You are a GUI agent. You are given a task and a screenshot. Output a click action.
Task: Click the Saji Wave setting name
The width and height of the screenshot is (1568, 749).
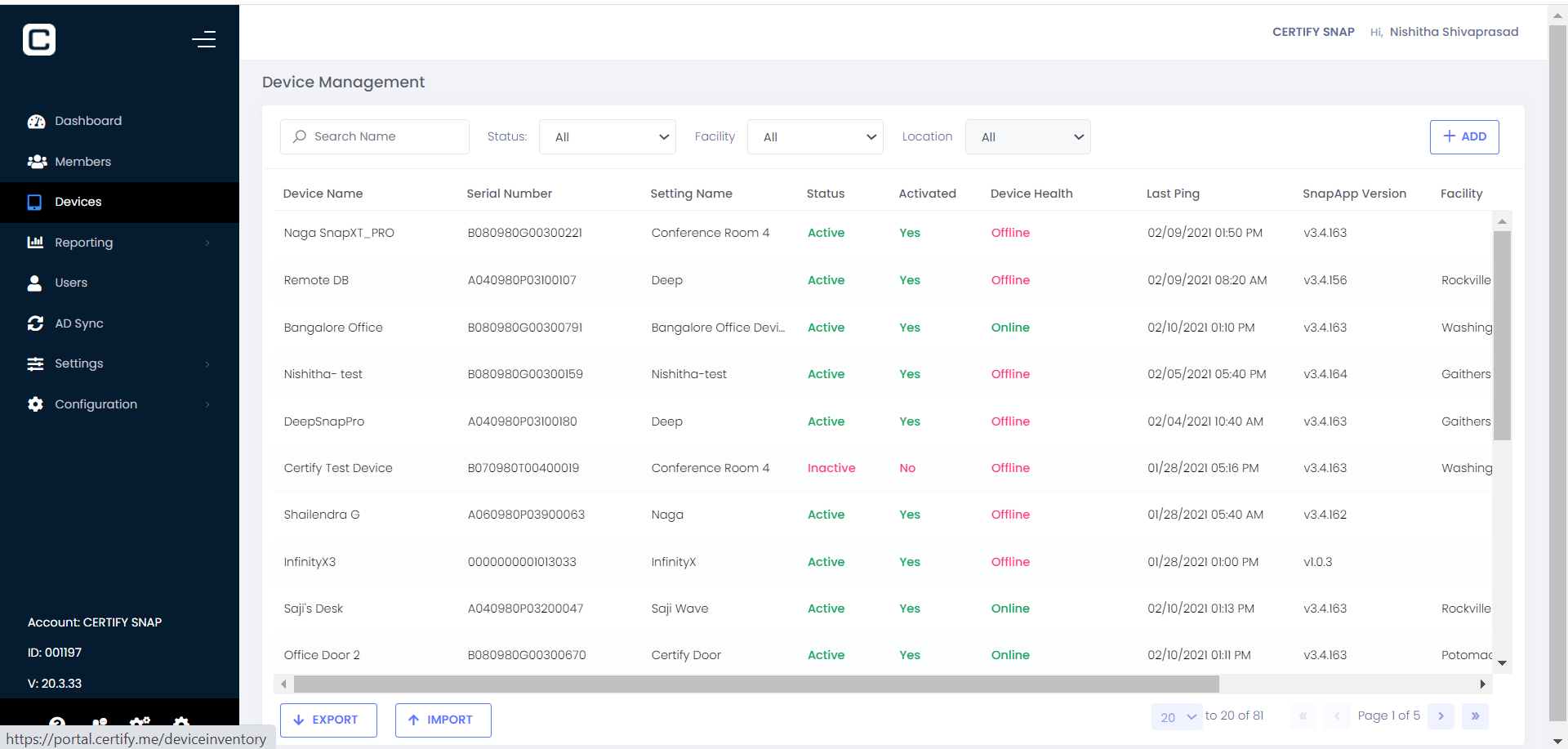click(x=679, y=609)
